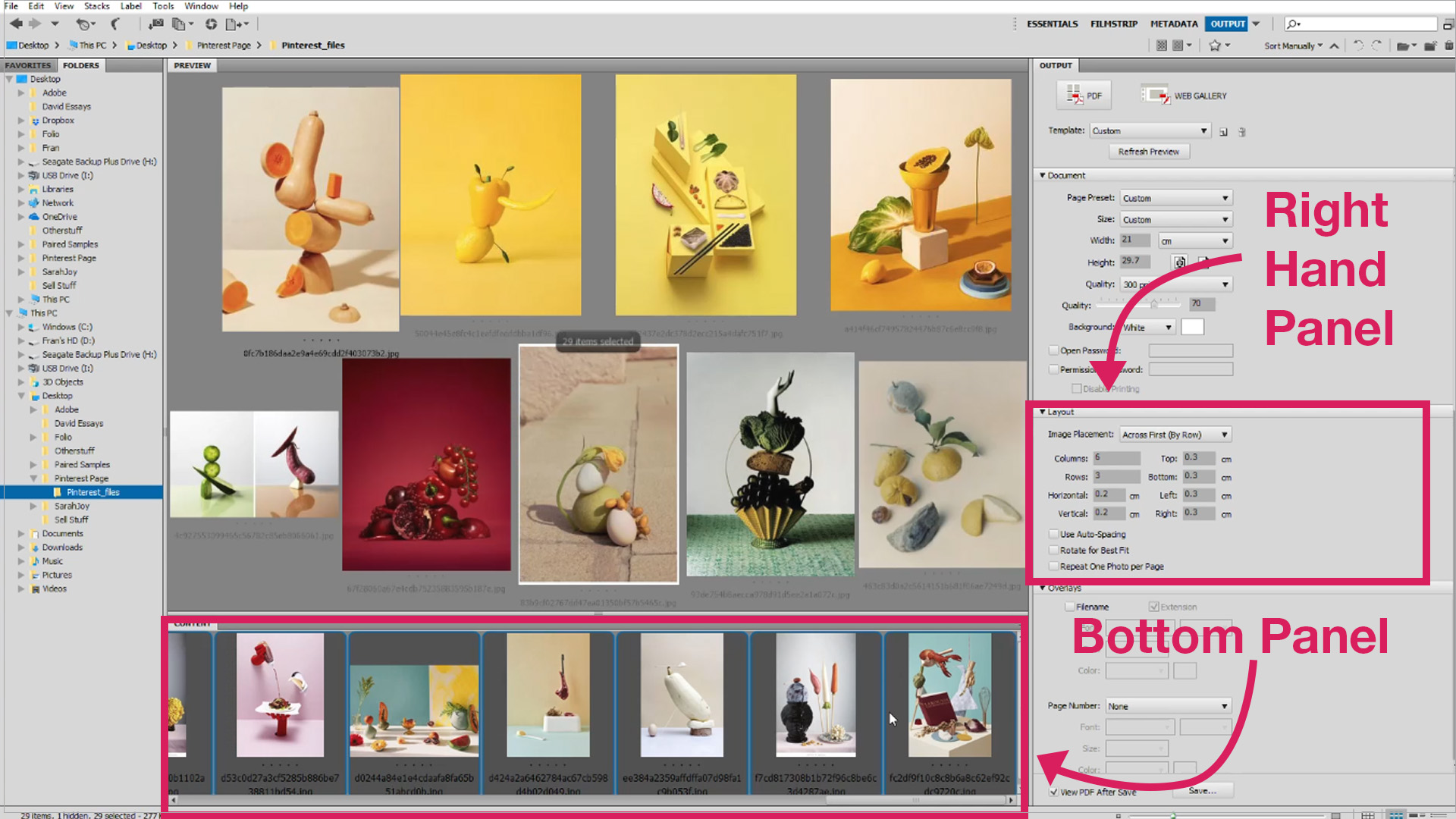This screenshot has height=819, width=1456.
Task: Go back with the left arrow
Action: tap(16, 24)
